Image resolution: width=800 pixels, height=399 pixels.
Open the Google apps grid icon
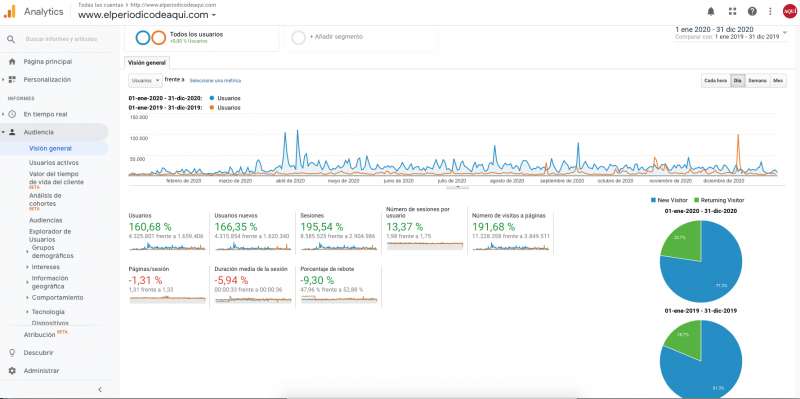[x=732, y=12]
